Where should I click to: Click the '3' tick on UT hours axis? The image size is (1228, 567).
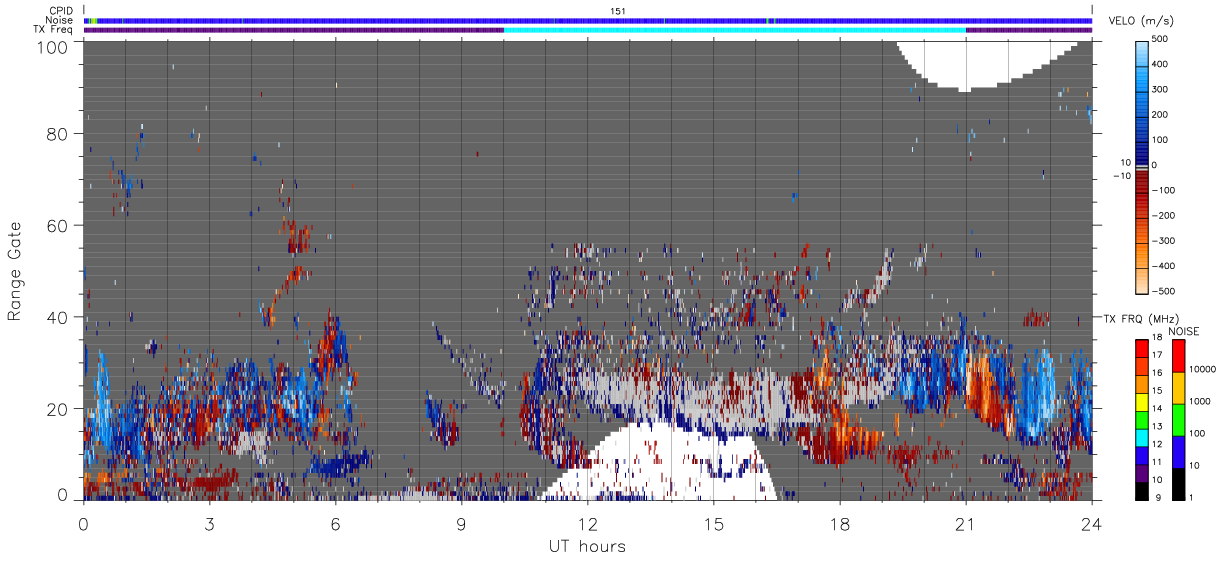pyautogui.click(x=209, y=523)
